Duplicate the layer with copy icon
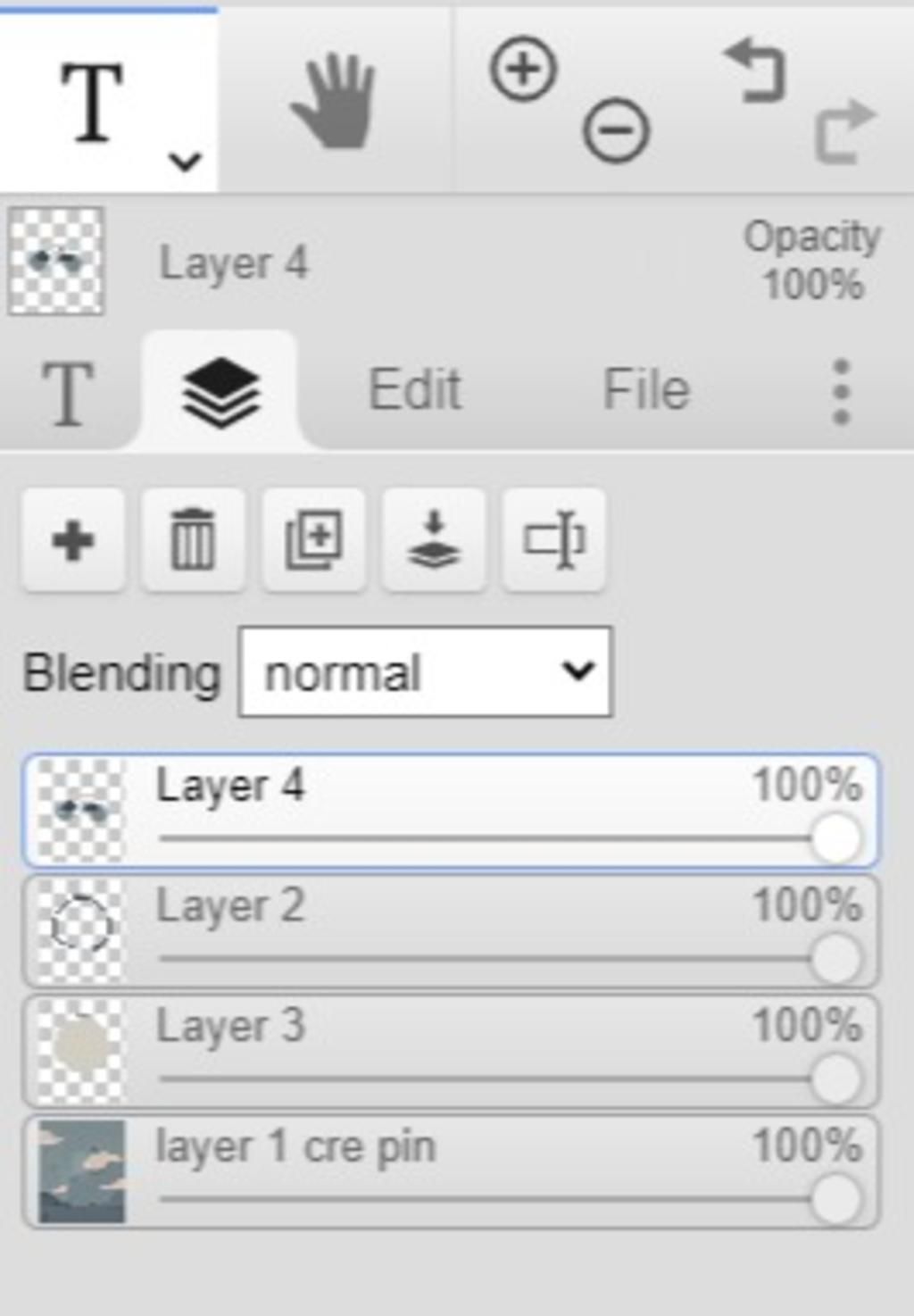Viewport: 914px width, 1316px height. click(x=313, y=540)
